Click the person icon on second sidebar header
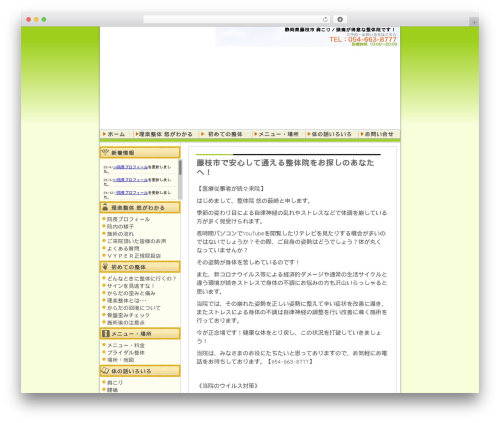 pyautogui.click(x=105, y=207)
